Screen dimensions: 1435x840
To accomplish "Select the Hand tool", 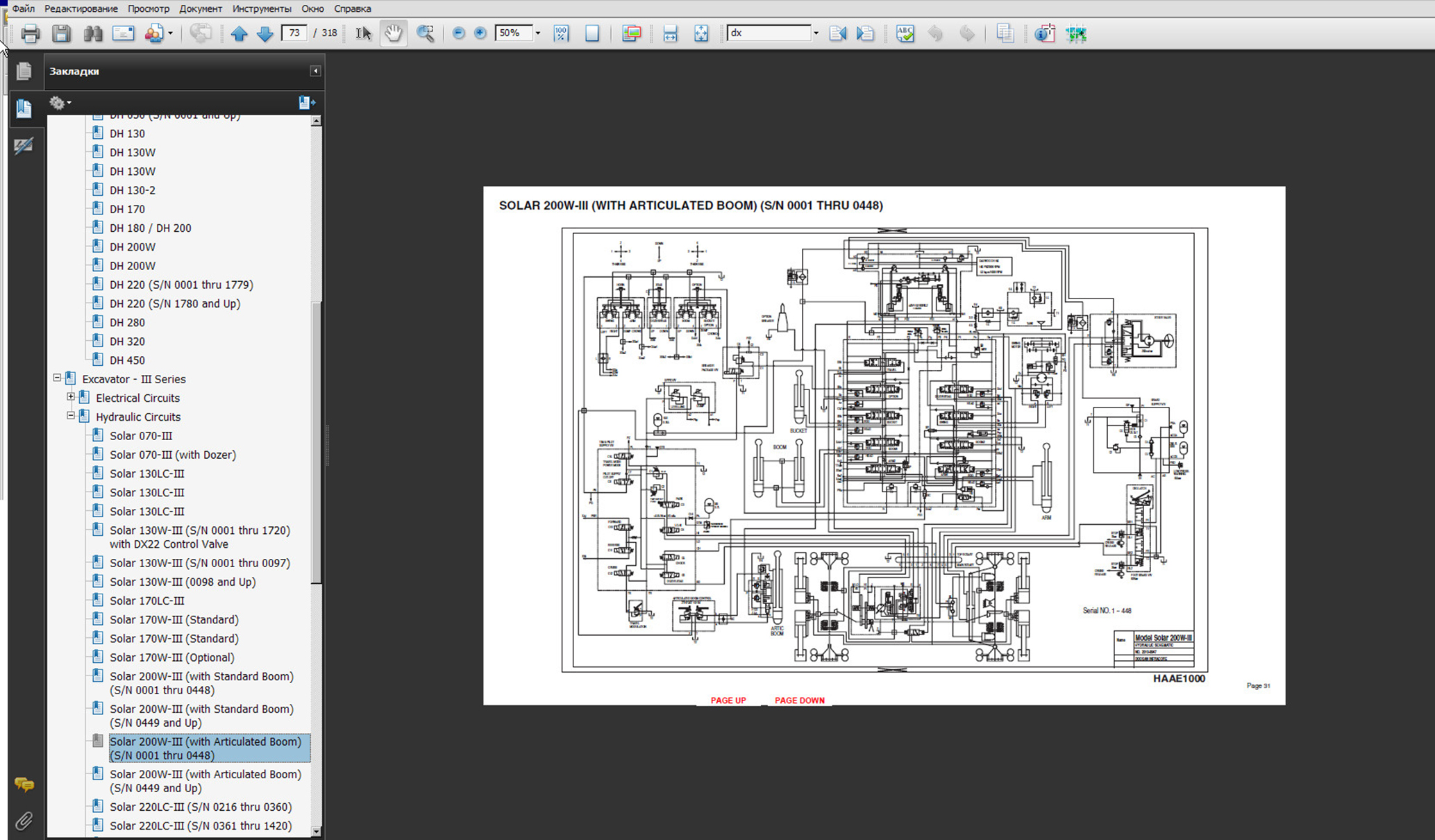I will [393, 33].
